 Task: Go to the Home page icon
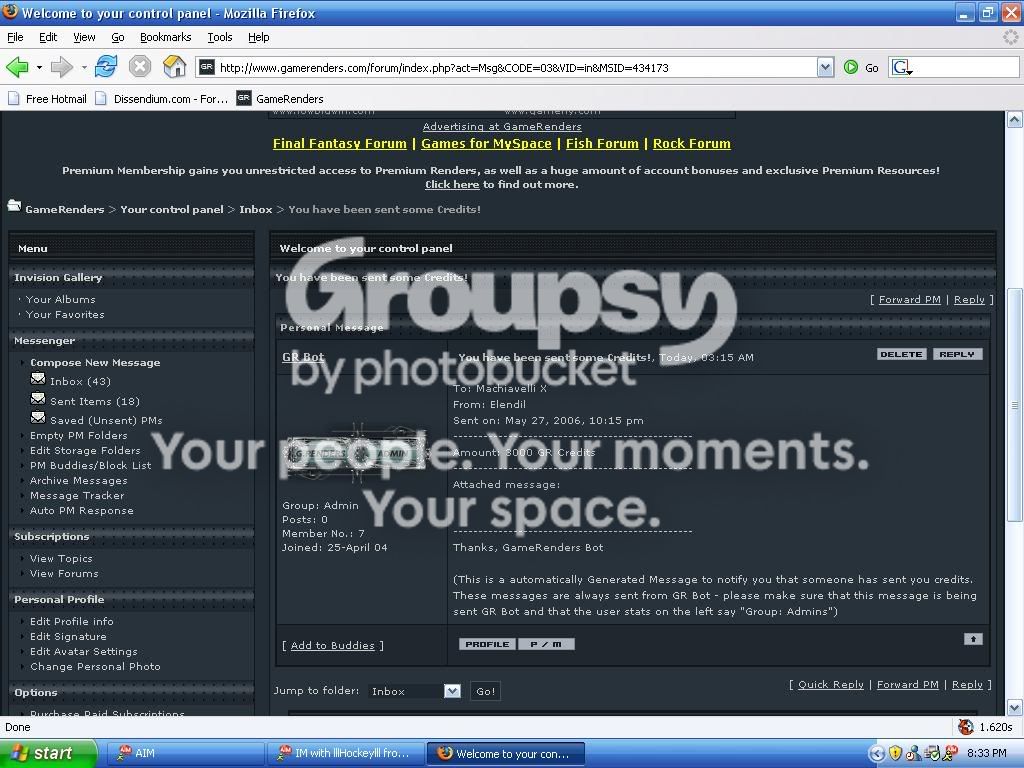(174, 67)
